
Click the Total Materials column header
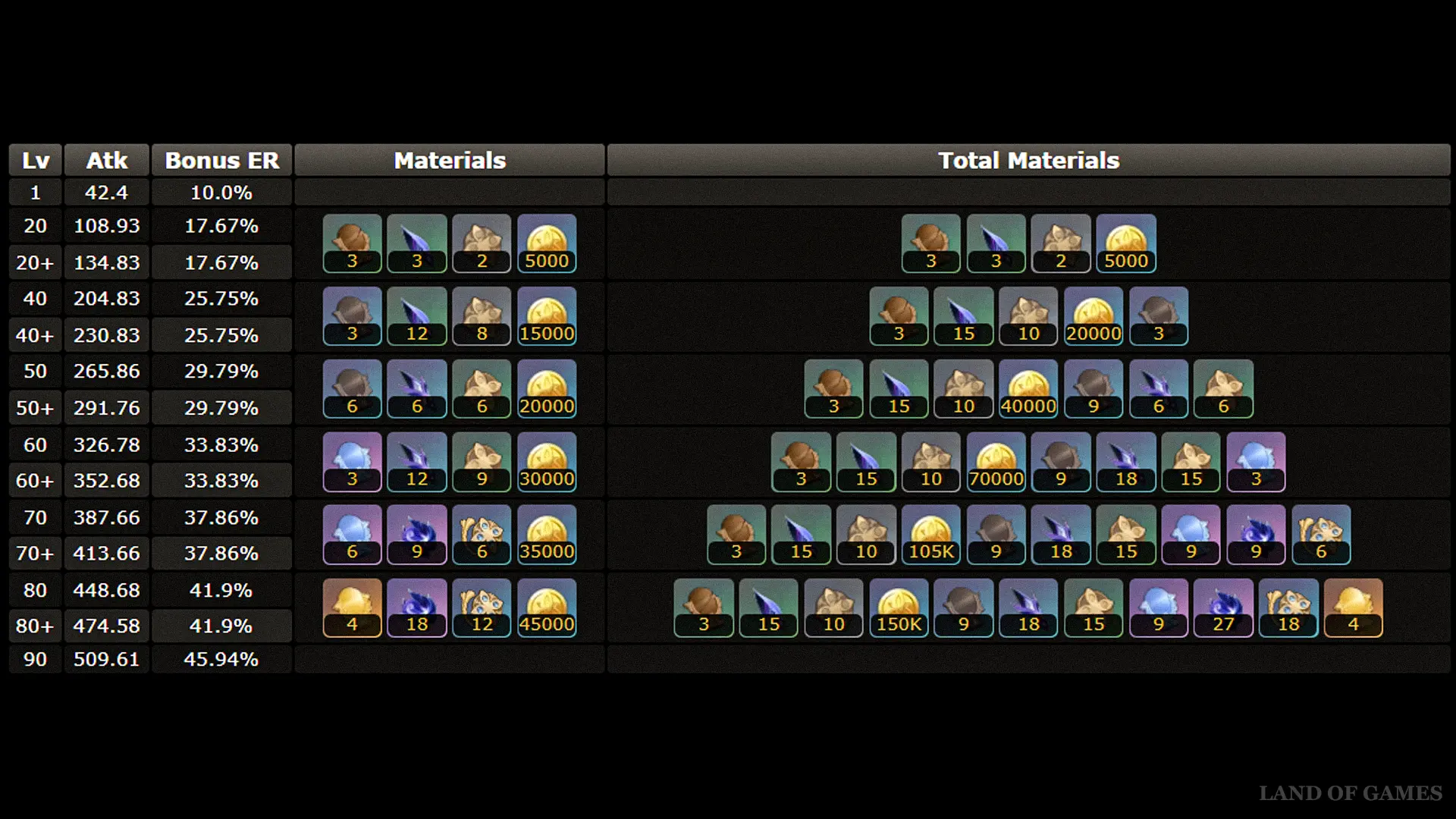click(1029, 160)
